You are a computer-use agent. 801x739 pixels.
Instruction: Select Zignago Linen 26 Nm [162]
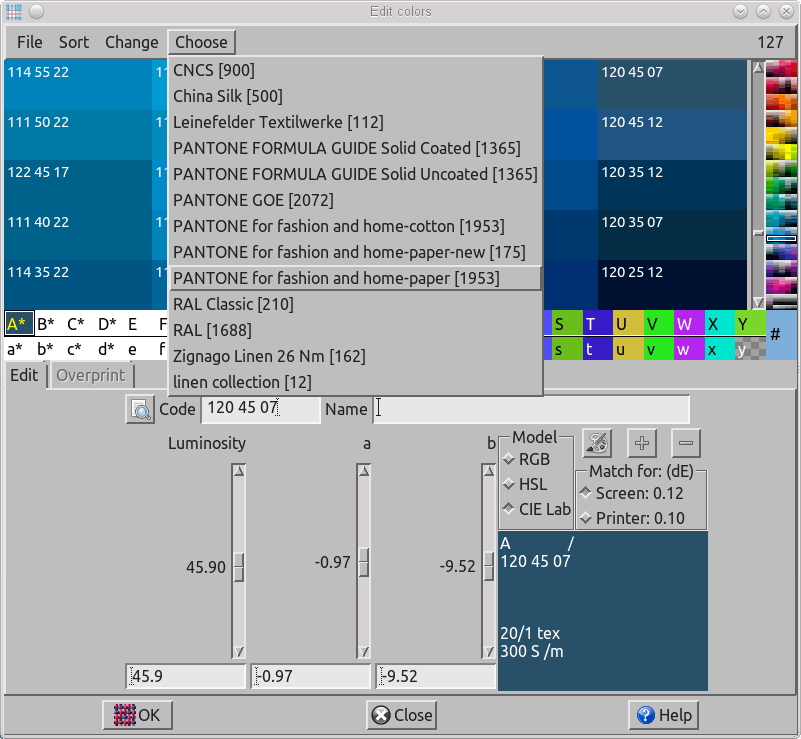tap(355, 357)
